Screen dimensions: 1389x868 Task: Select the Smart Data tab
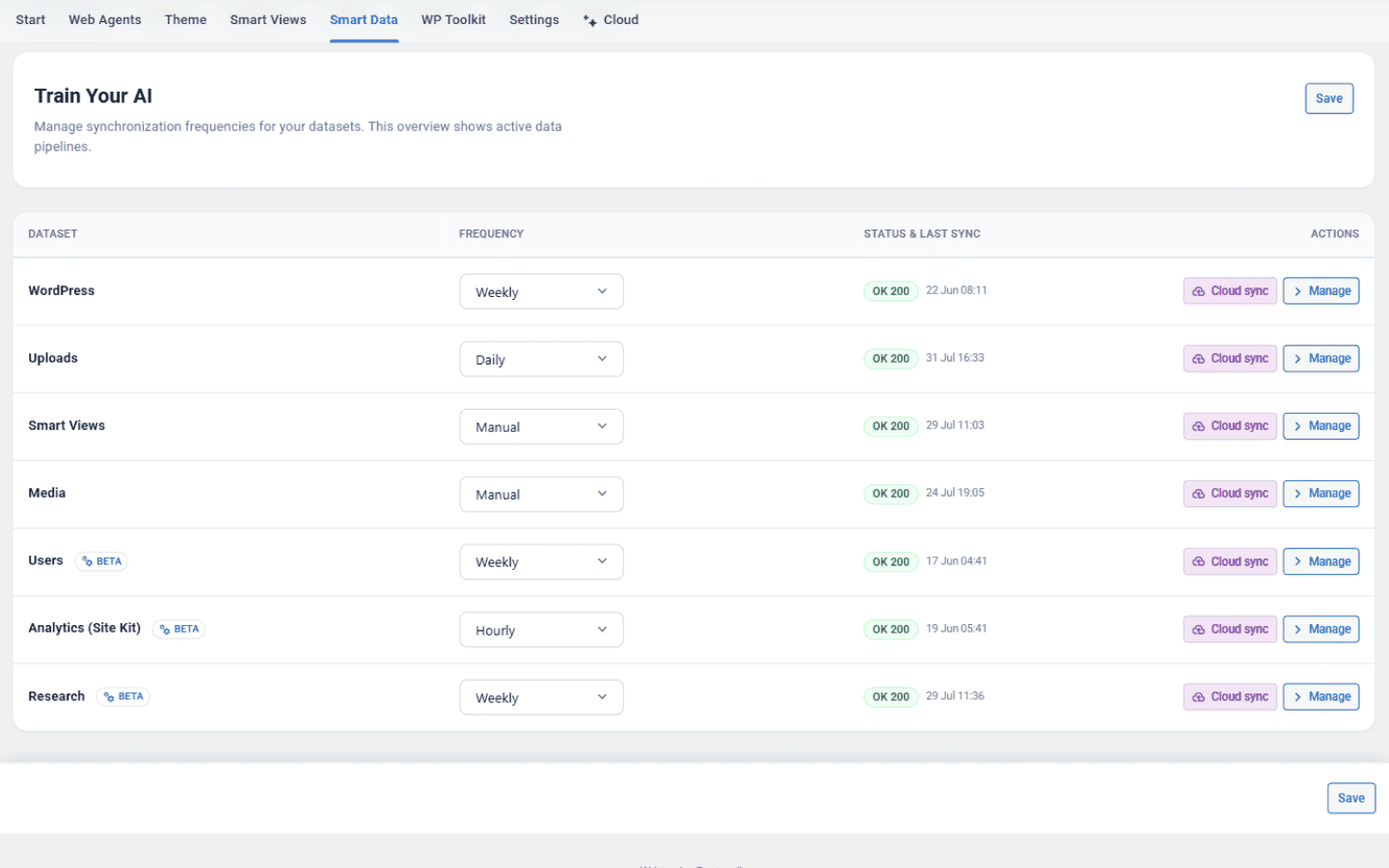point(364,19)
